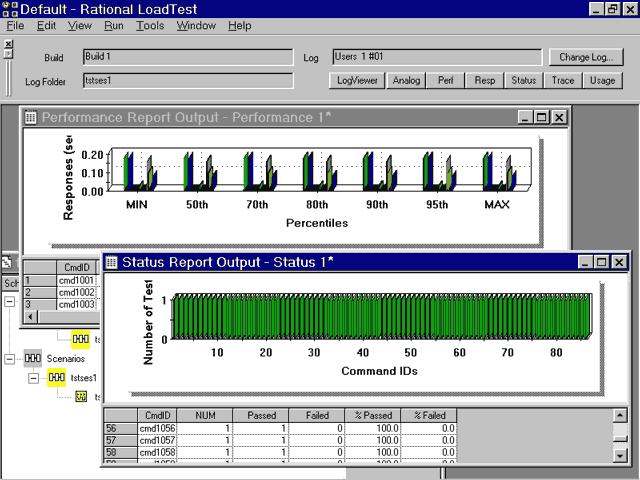Screen dimensions: 640x480
Task: Launch the LogViewer button
Action: 357,80
